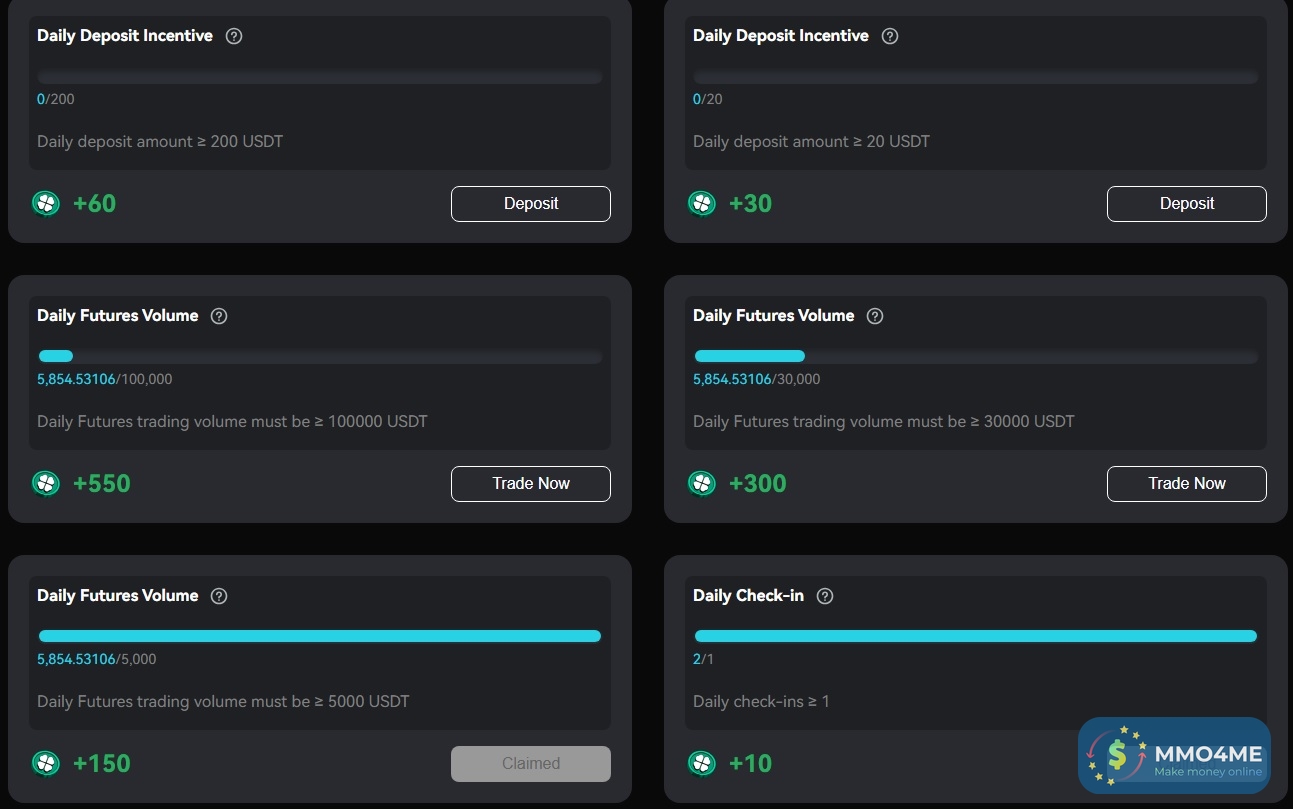
Task: Click the clover points icon beside +30
Action: [x=702, y=204]
